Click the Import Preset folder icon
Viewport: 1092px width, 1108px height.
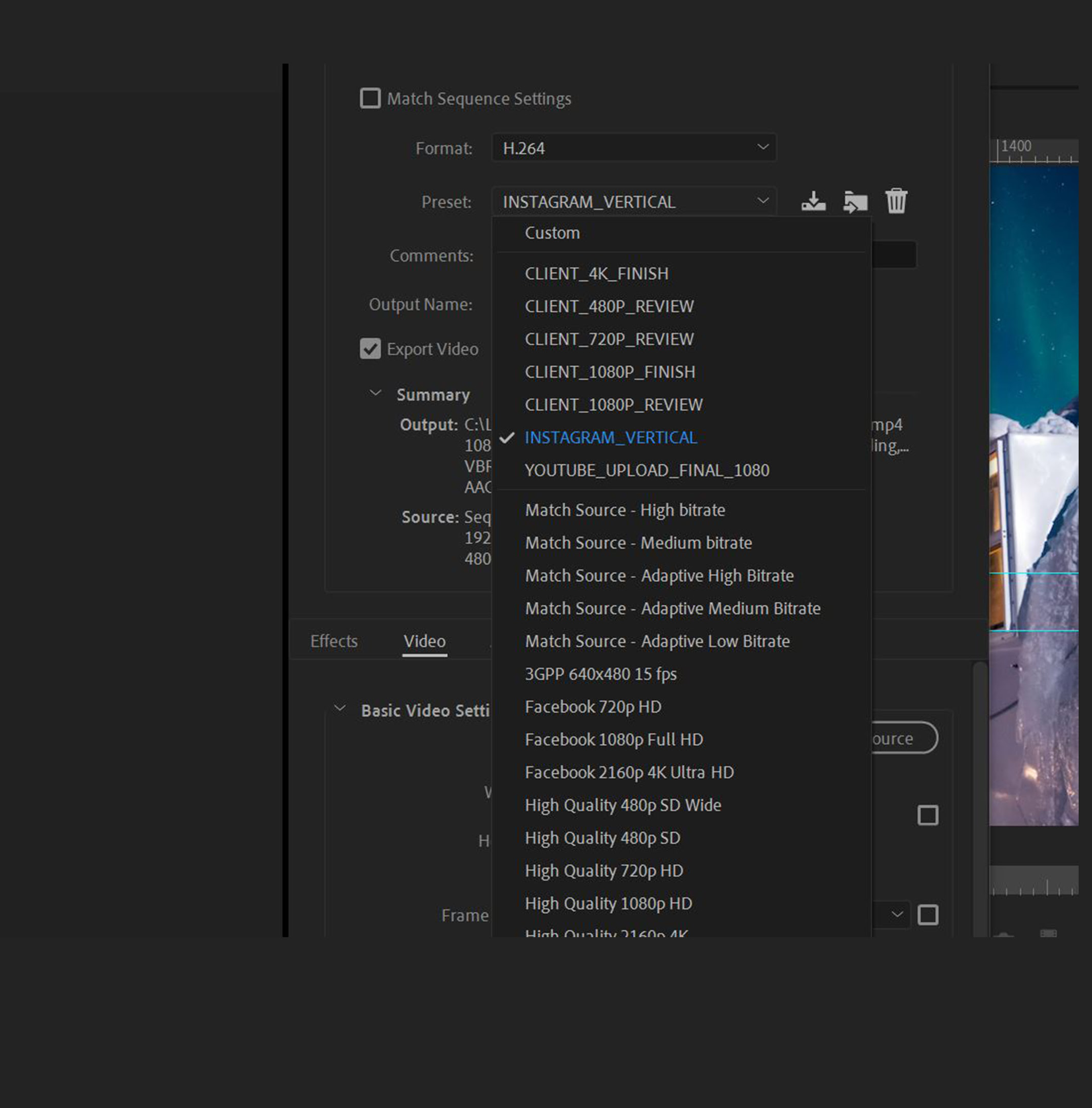(855, 202)
